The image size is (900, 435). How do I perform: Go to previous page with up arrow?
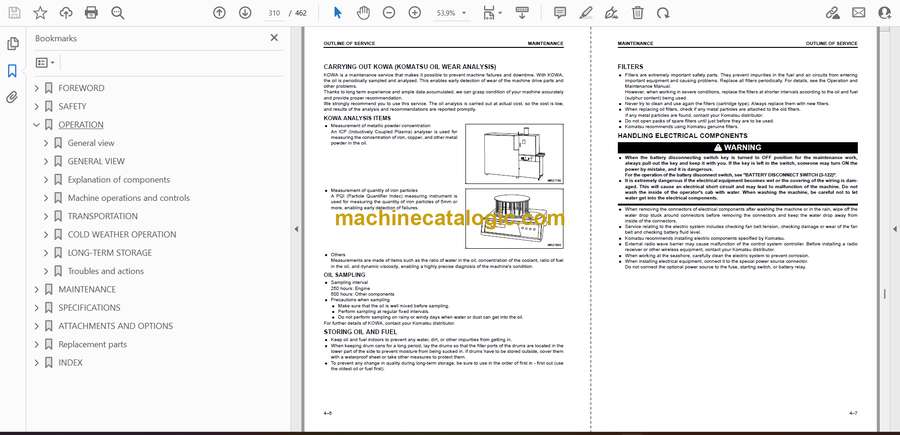click(219, 13)
